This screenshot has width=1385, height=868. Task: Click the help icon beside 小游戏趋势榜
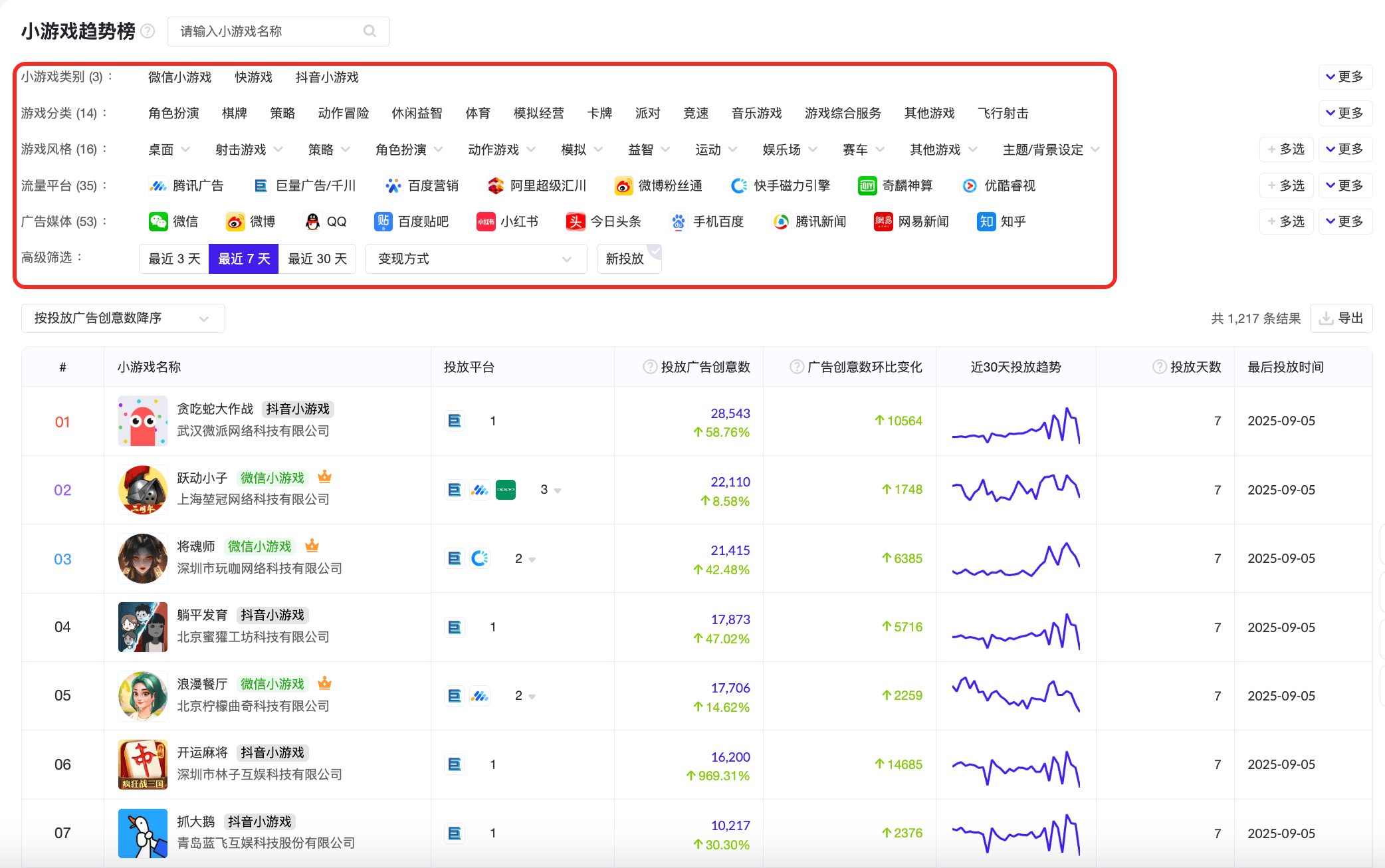(x=148, y=31)
